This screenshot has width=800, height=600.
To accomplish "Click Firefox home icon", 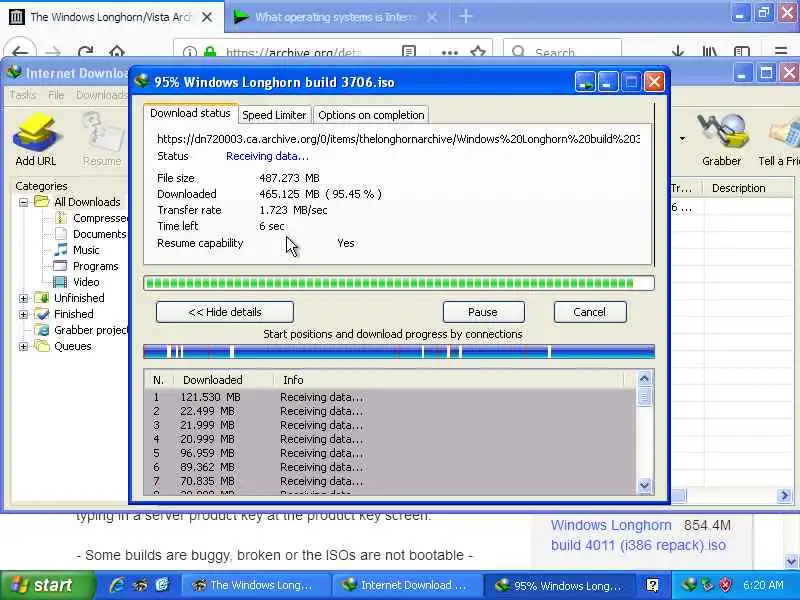I will pos(117,52).
